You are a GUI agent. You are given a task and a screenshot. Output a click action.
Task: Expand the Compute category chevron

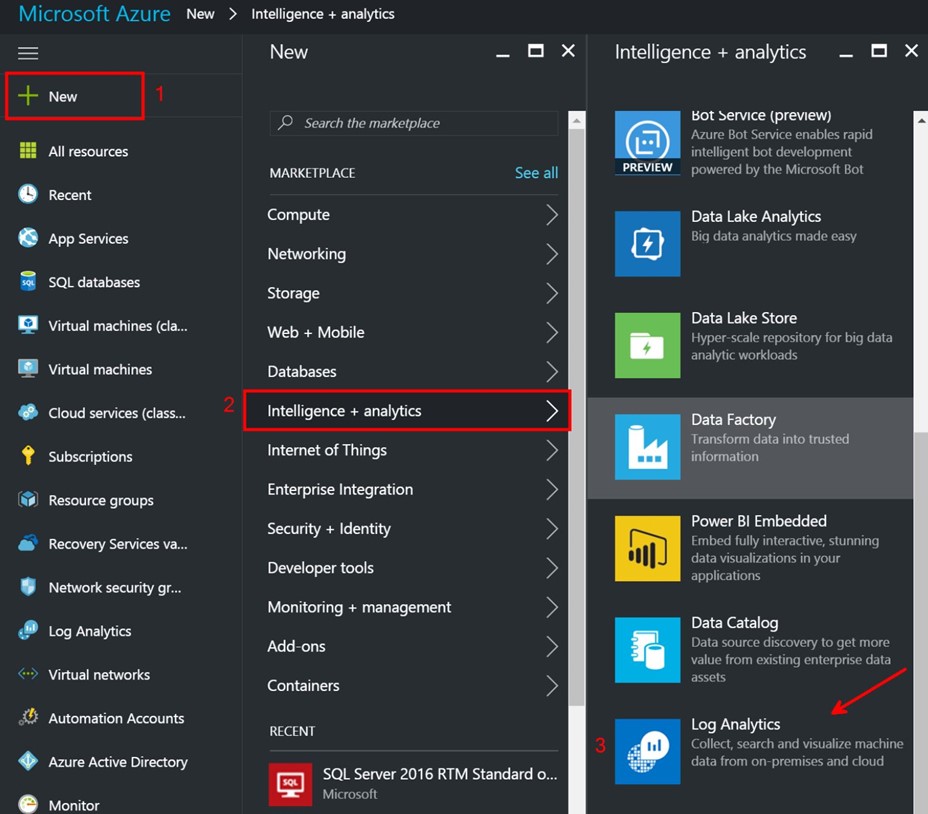tap(552, 215)
